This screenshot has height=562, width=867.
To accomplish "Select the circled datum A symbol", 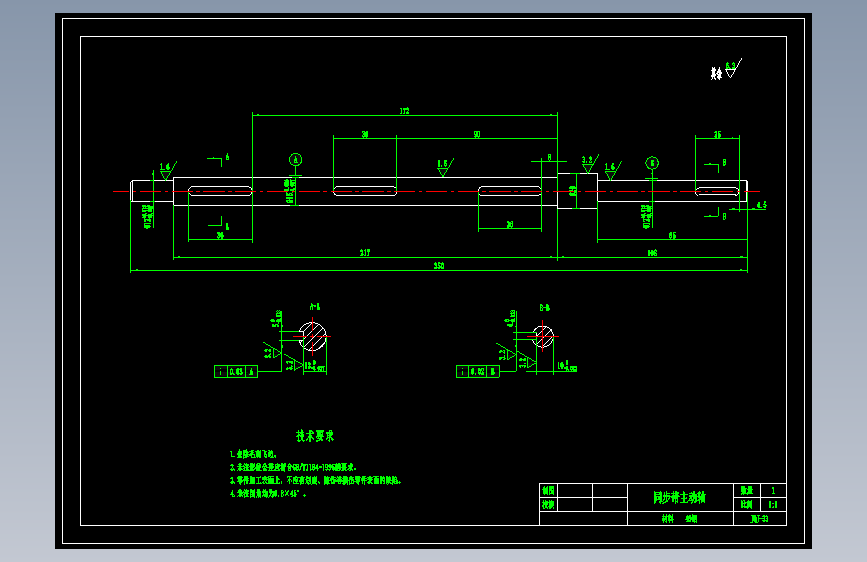I will [295, 160].
